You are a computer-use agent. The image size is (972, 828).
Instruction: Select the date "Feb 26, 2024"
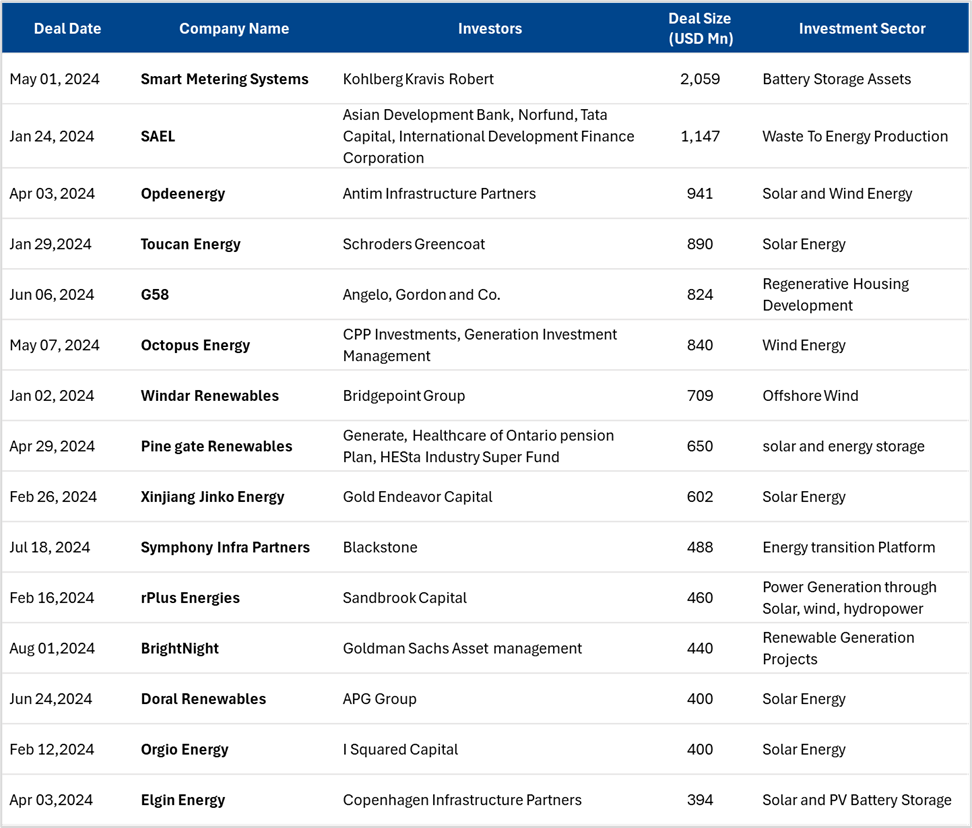(53, 497)
